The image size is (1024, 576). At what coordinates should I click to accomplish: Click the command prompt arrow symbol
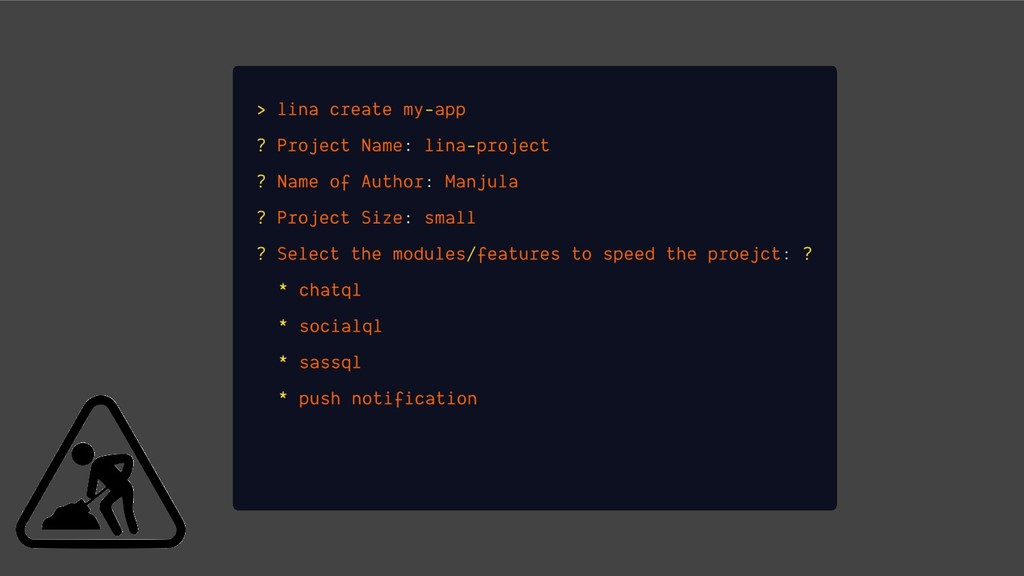pos(260,110)
